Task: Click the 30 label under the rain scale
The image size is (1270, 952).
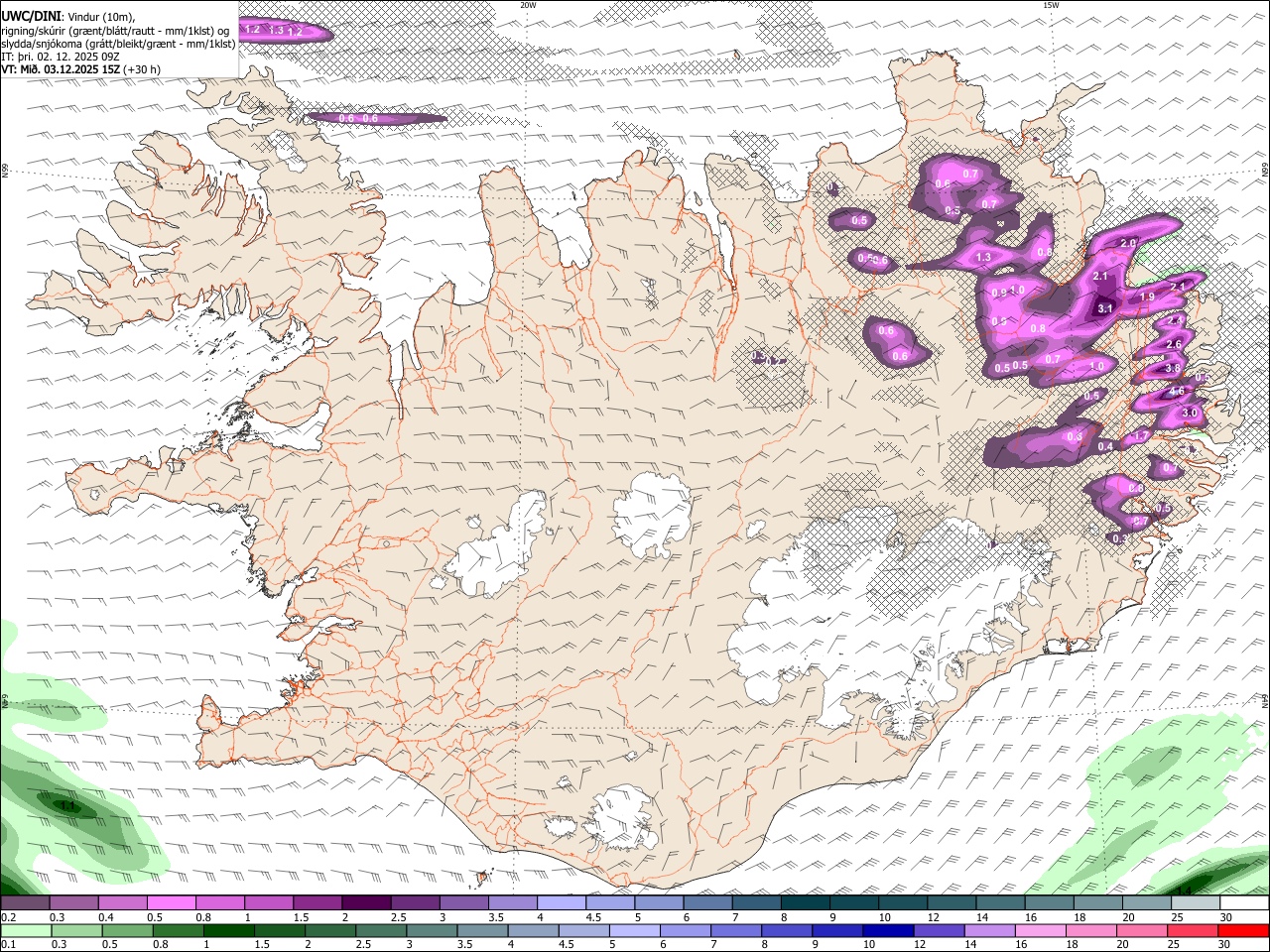Action: click(x=1222, y=945)
